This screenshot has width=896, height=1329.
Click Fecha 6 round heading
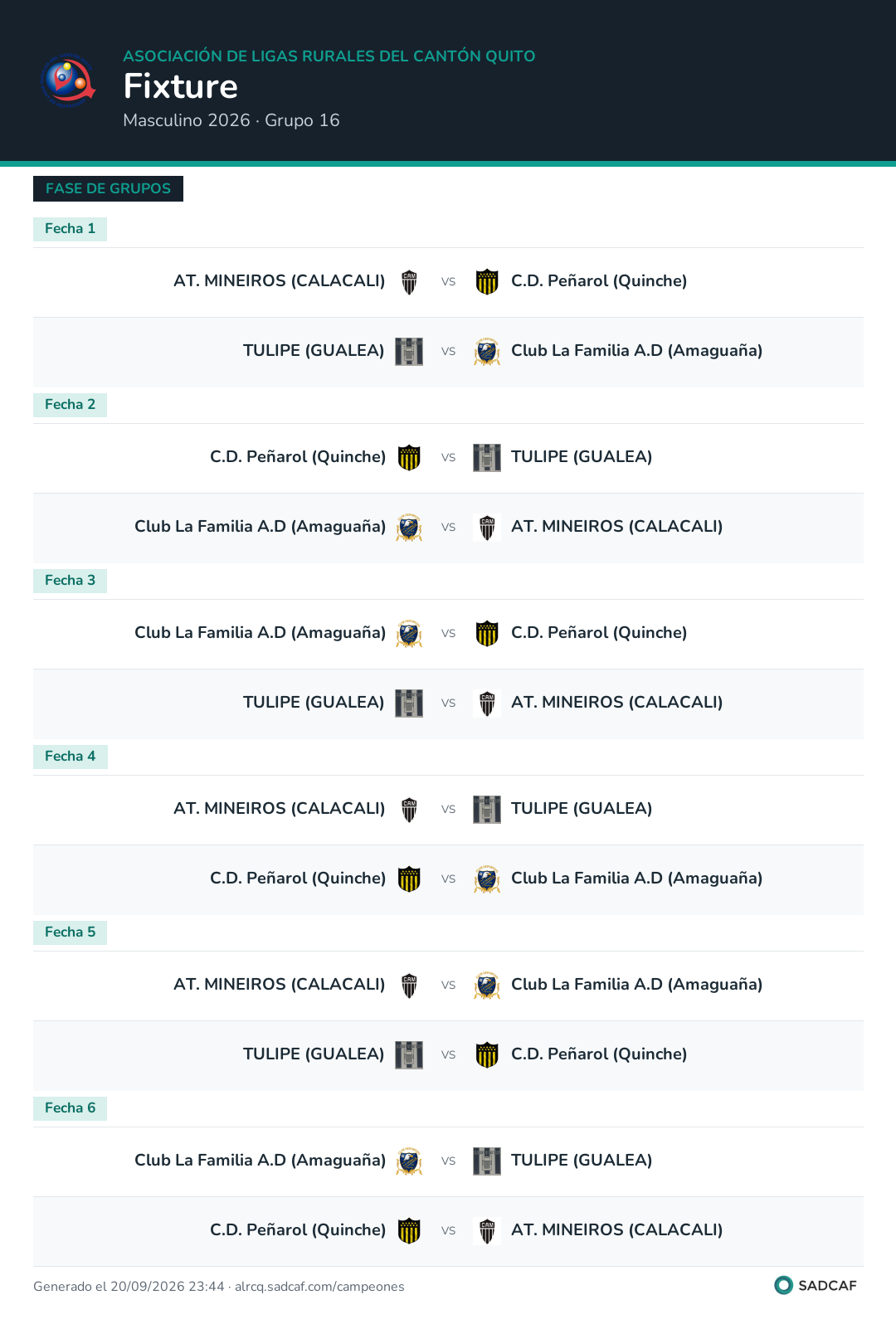point(70,1108)
